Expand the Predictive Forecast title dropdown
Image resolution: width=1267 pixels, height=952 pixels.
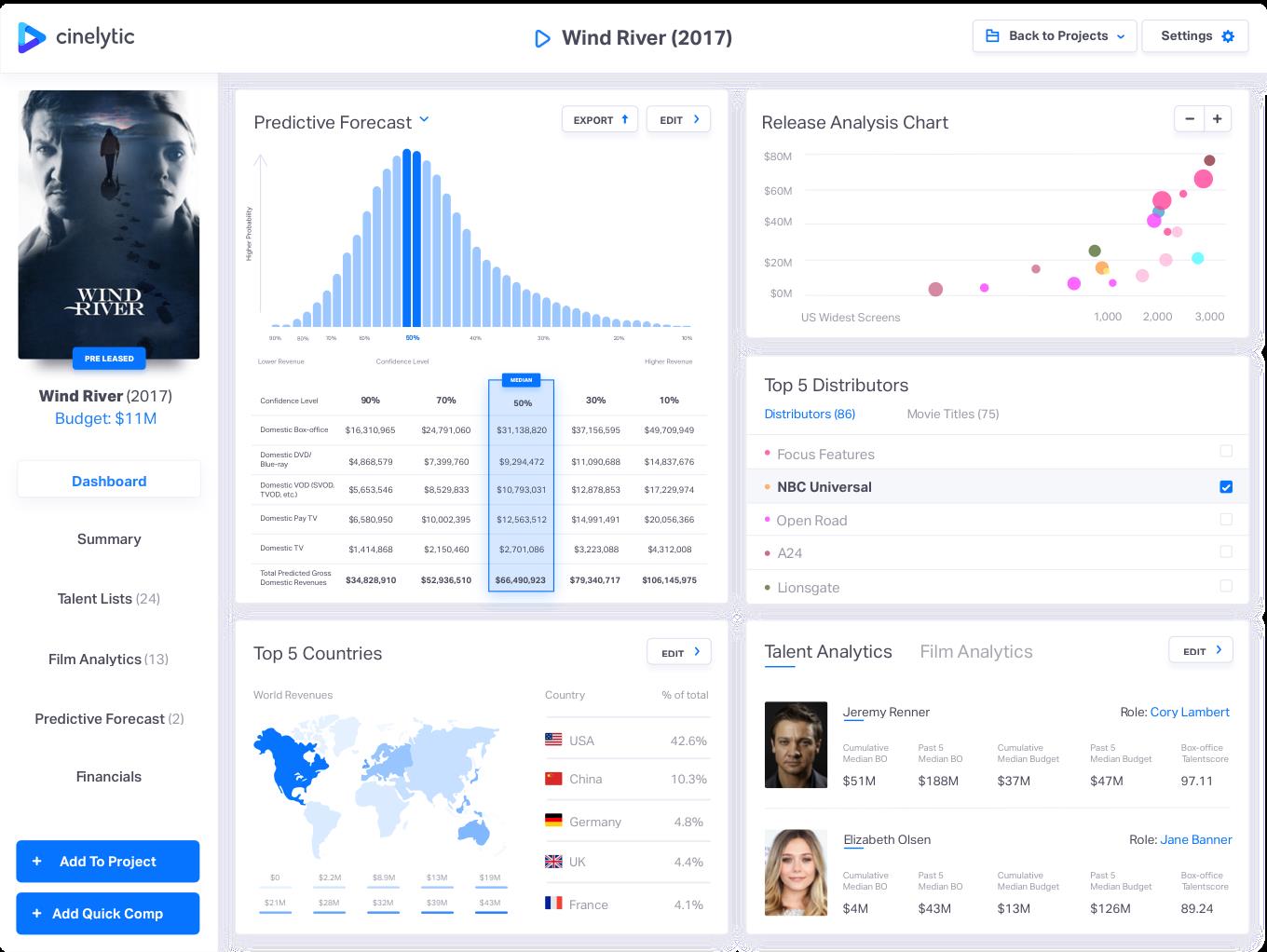[x=424, y=119]
